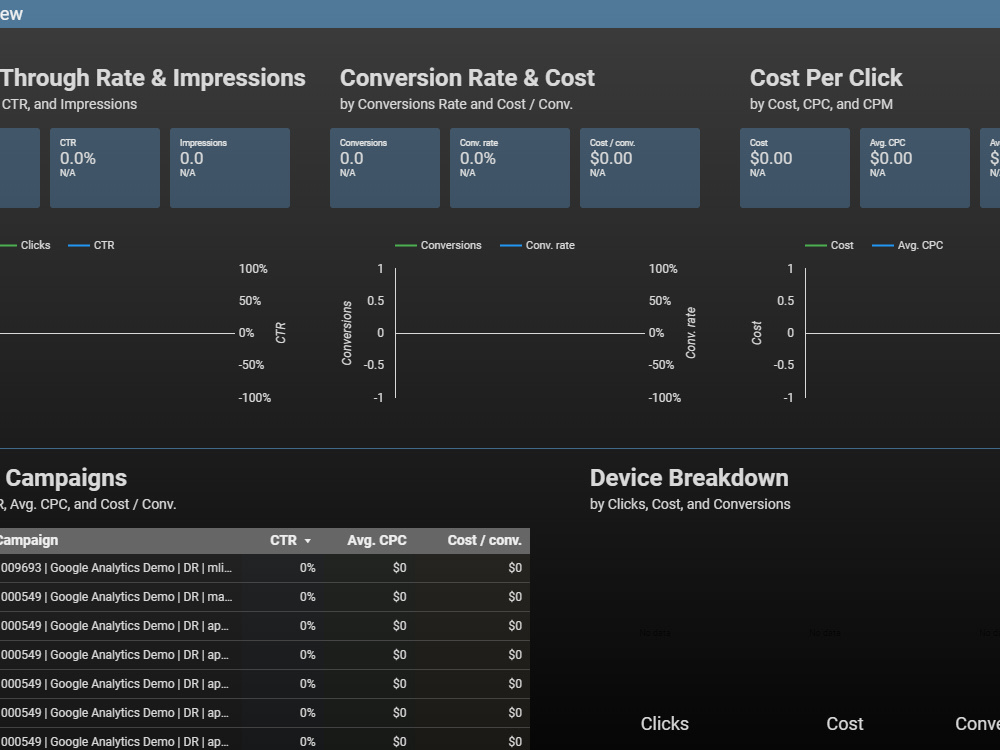This screenshot has height=750, width=1000.
Task: Toggle the Clicks legend item
Action: 25,245
